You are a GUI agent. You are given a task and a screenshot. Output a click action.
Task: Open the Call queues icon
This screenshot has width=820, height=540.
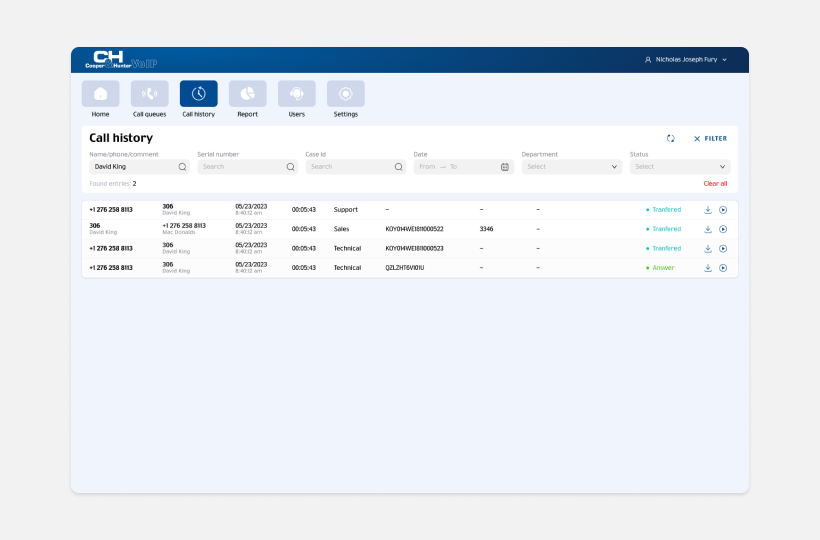pos(149,94)
